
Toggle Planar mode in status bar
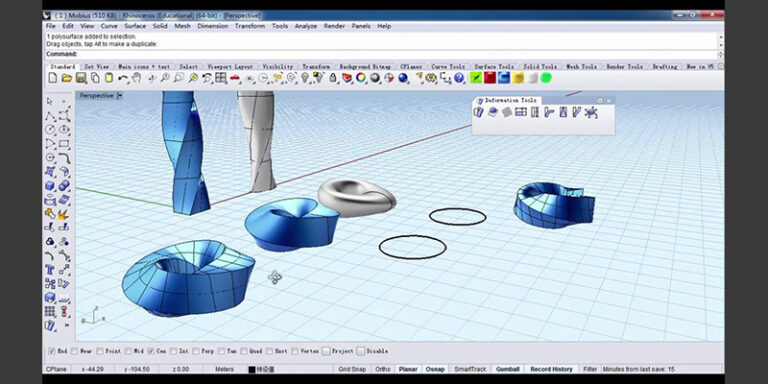point(408,369)
